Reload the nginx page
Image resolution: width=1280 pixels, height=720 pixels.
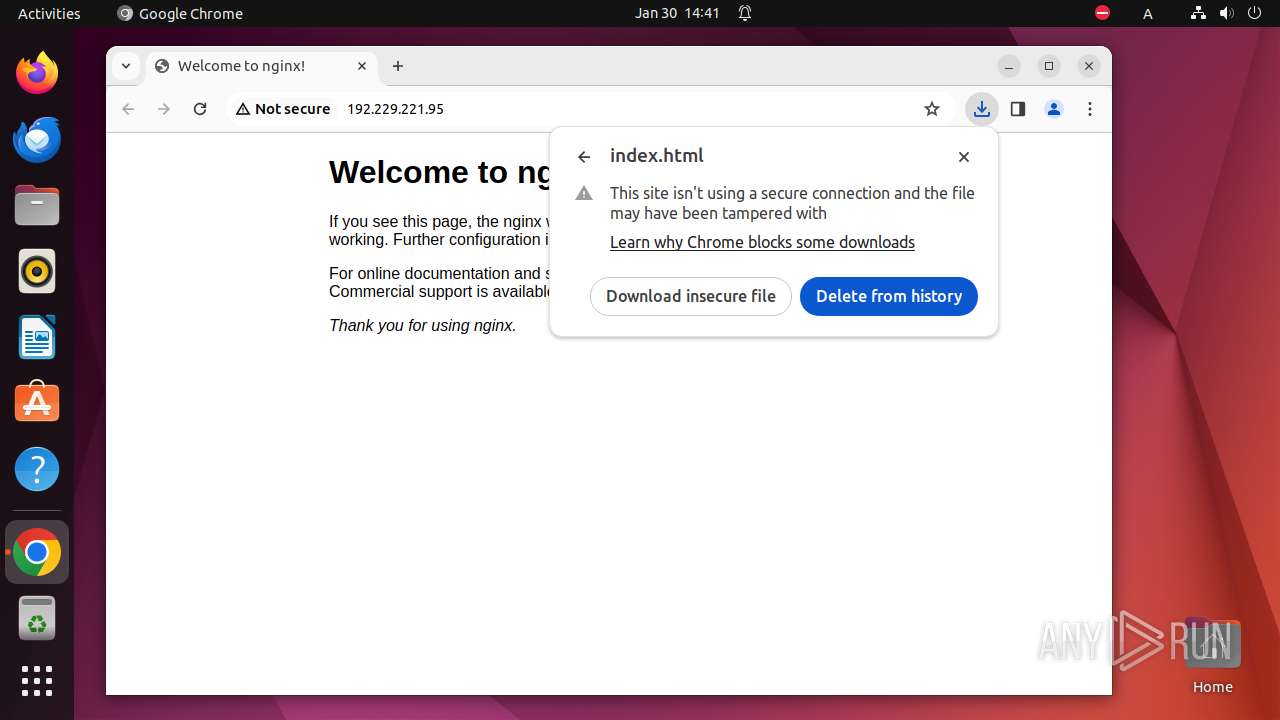point(200,109)
